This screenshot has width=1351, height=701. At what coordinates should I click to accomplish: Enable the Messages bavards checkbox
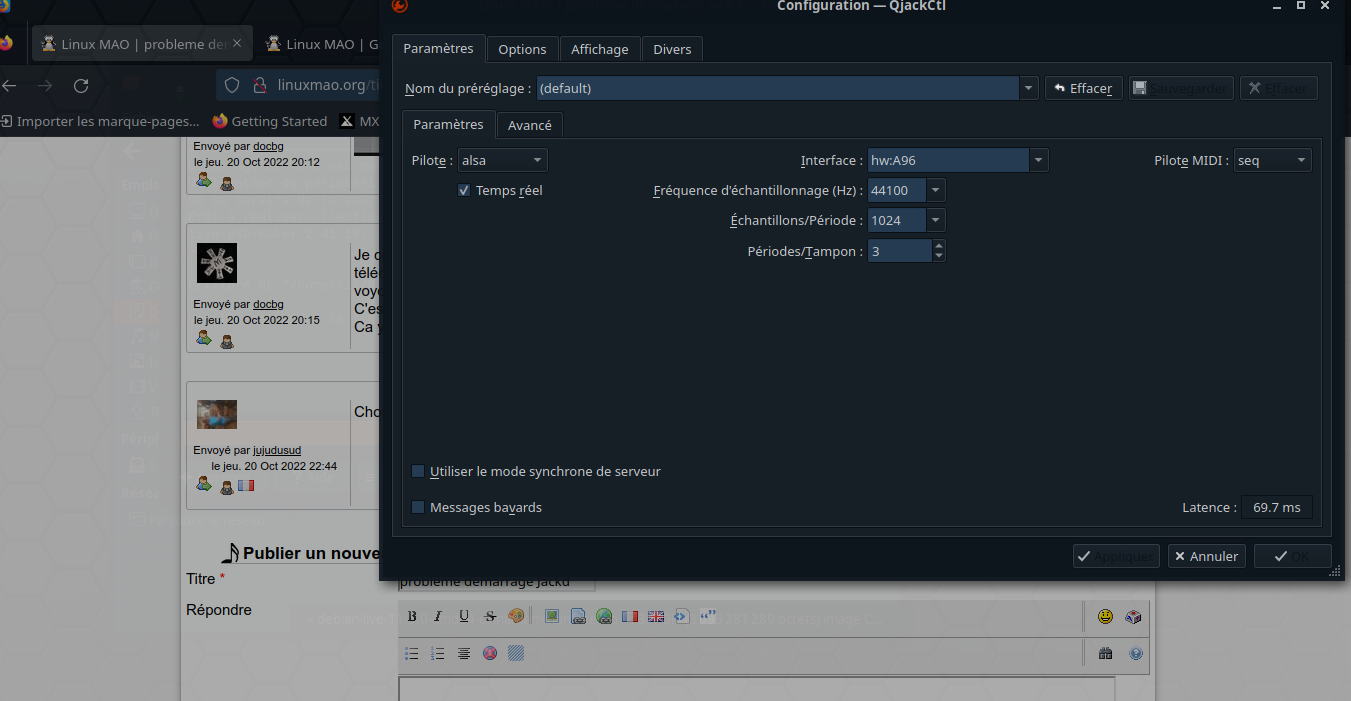[418, 507]
